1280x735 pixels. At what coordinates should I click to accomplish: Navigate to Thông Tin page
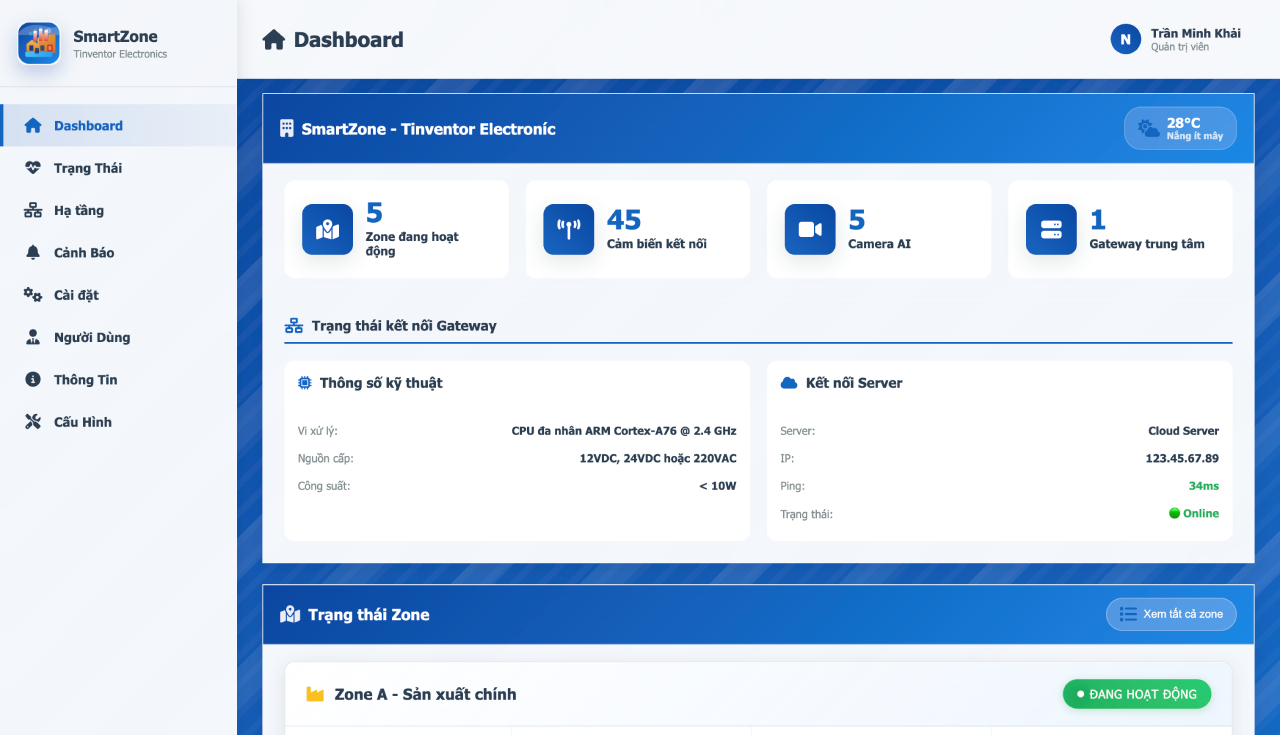86,380
